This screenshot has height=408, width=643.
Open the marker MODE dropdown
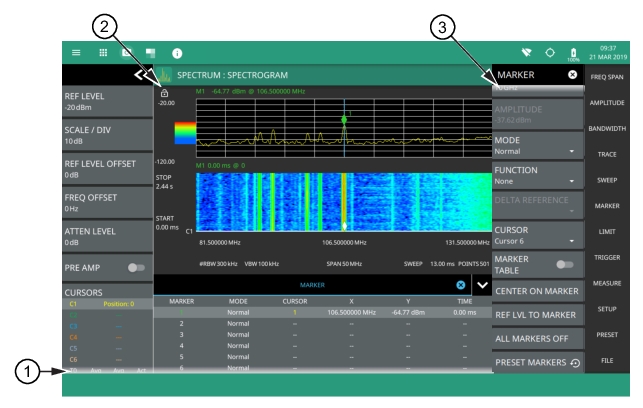pyautogui.click(x=533, y=146)
